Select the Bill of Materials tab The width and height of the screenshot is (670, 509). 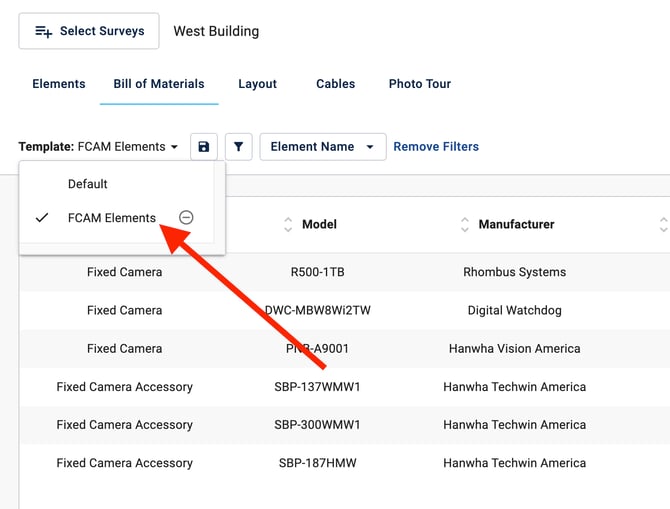click(159, 84)
